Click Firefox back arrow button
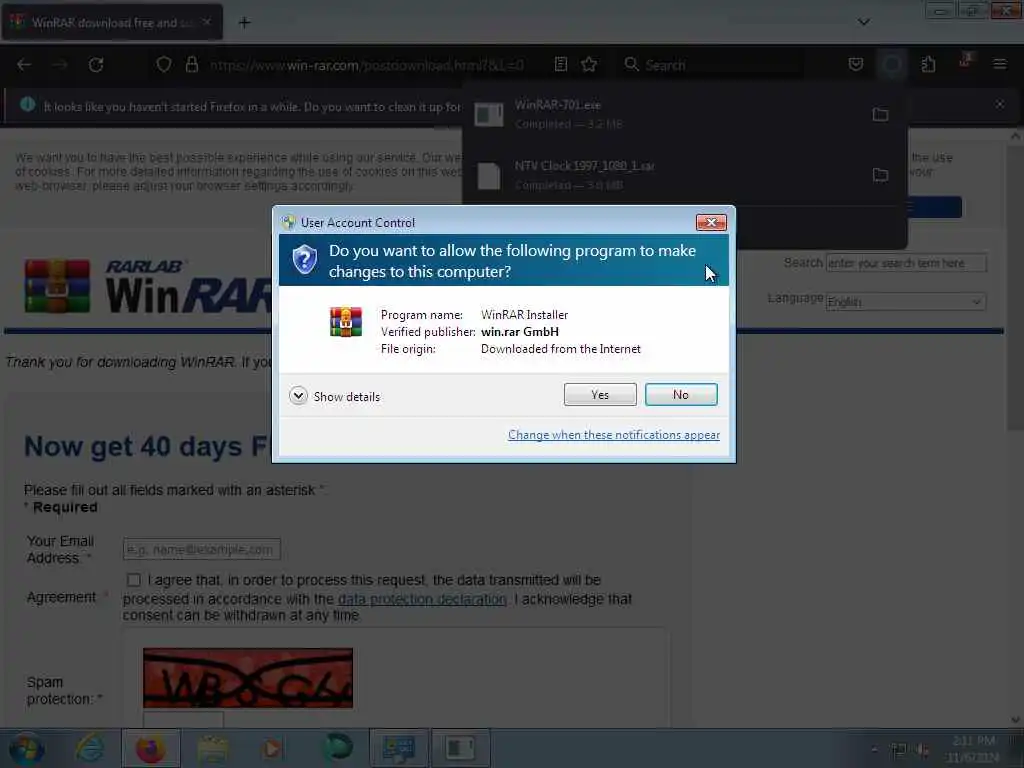The image size is (1024, 768). pos(24,65)
